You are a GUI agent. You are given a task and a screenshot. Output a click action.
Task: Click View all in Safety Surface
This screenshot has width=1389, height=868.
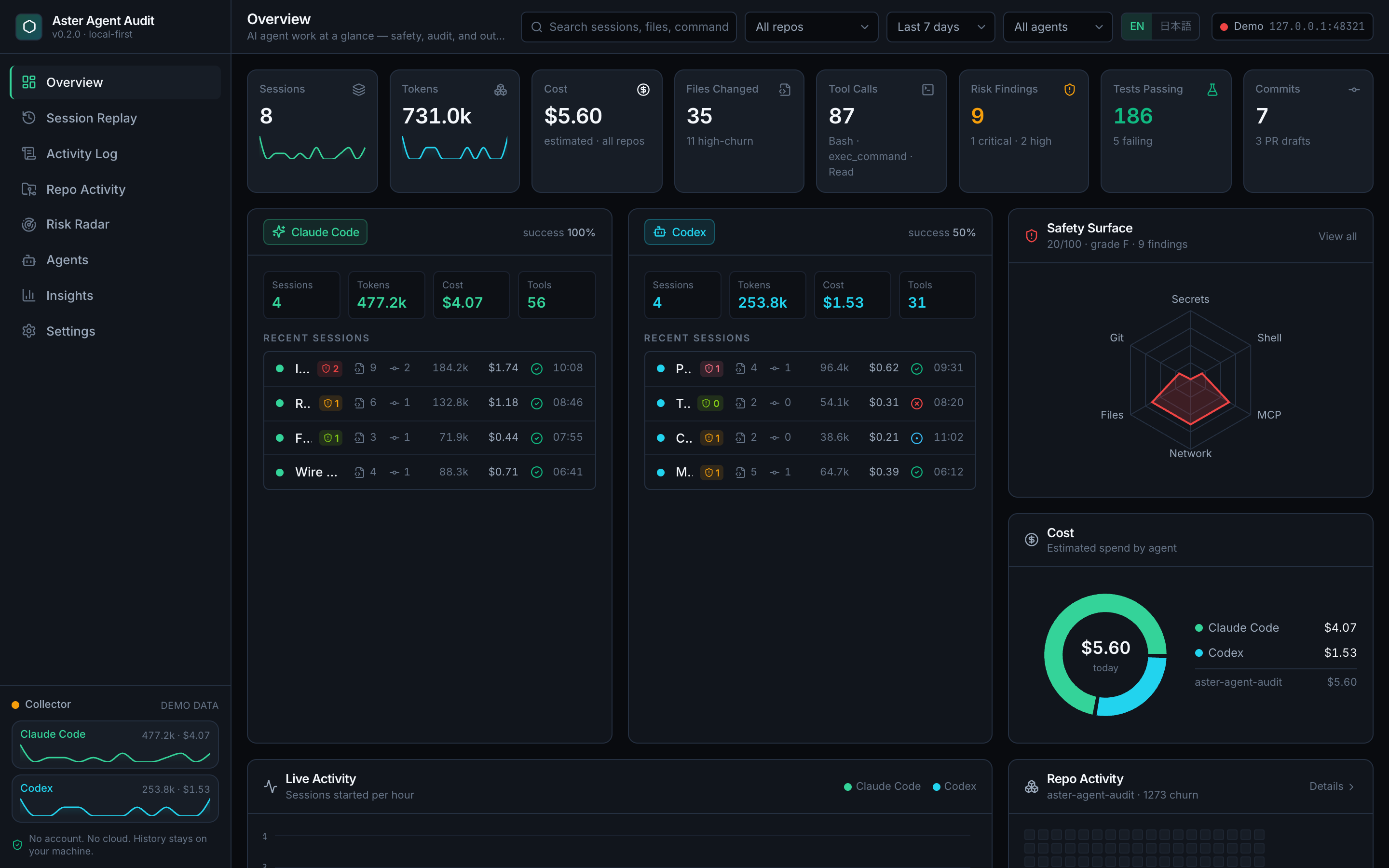[x=1337, y=236]
